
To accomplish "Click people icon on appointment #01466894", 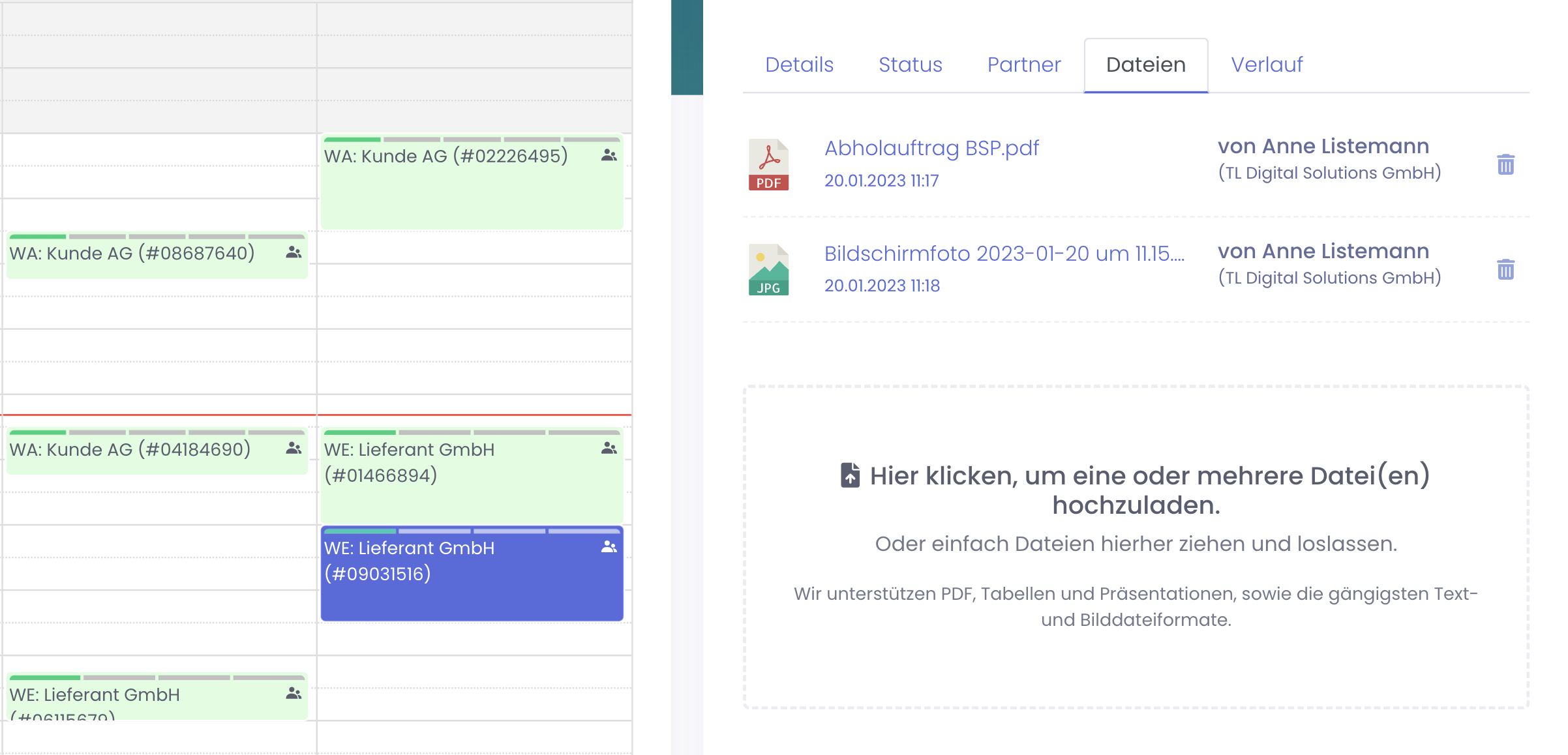I will coord(609,449).
